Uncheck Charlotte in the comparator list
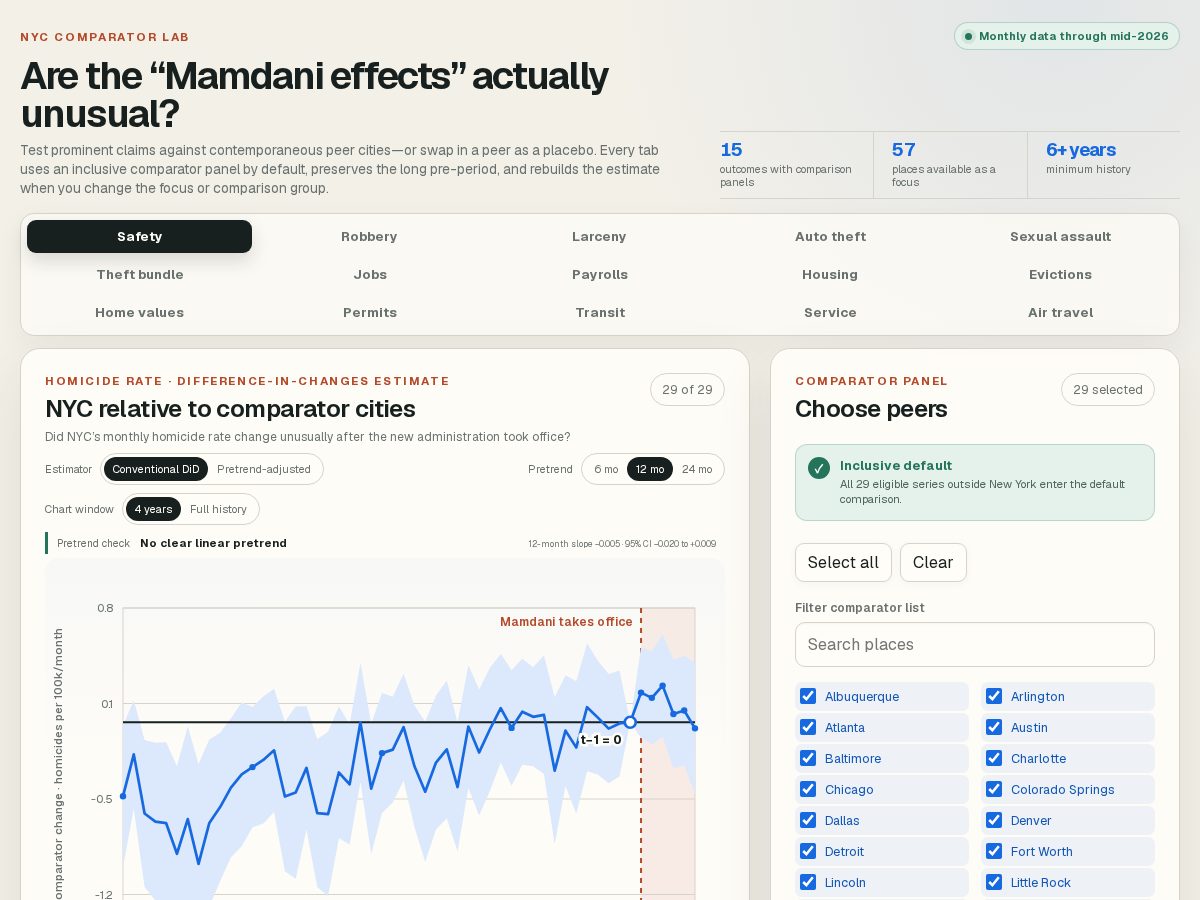Image resolution: width=1200 pixels, height=900 pixels. (x=994, y=759)
